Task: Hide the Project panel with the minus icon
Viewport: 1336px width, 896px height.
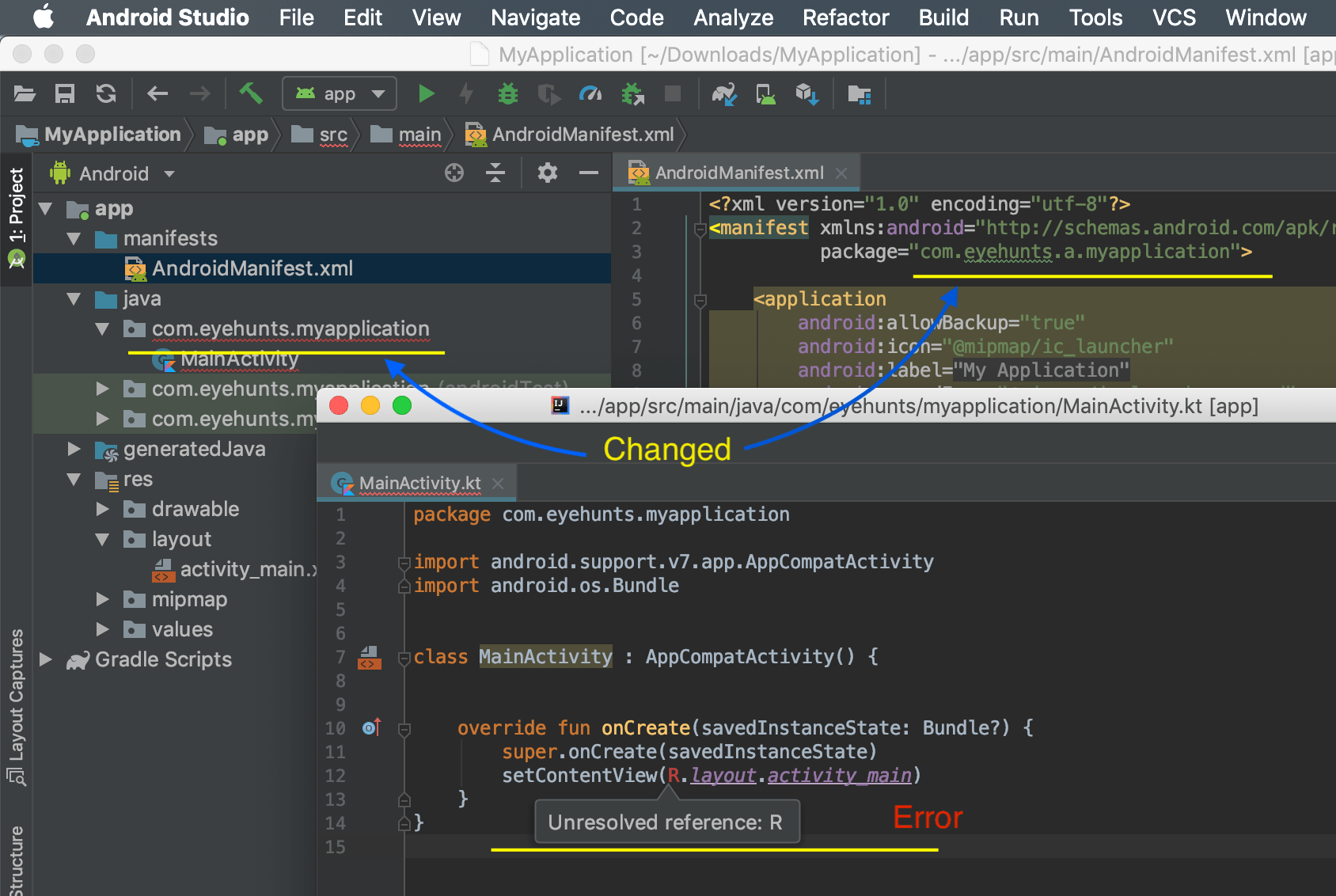Action: pyautogui.click(x=586, y=173)
